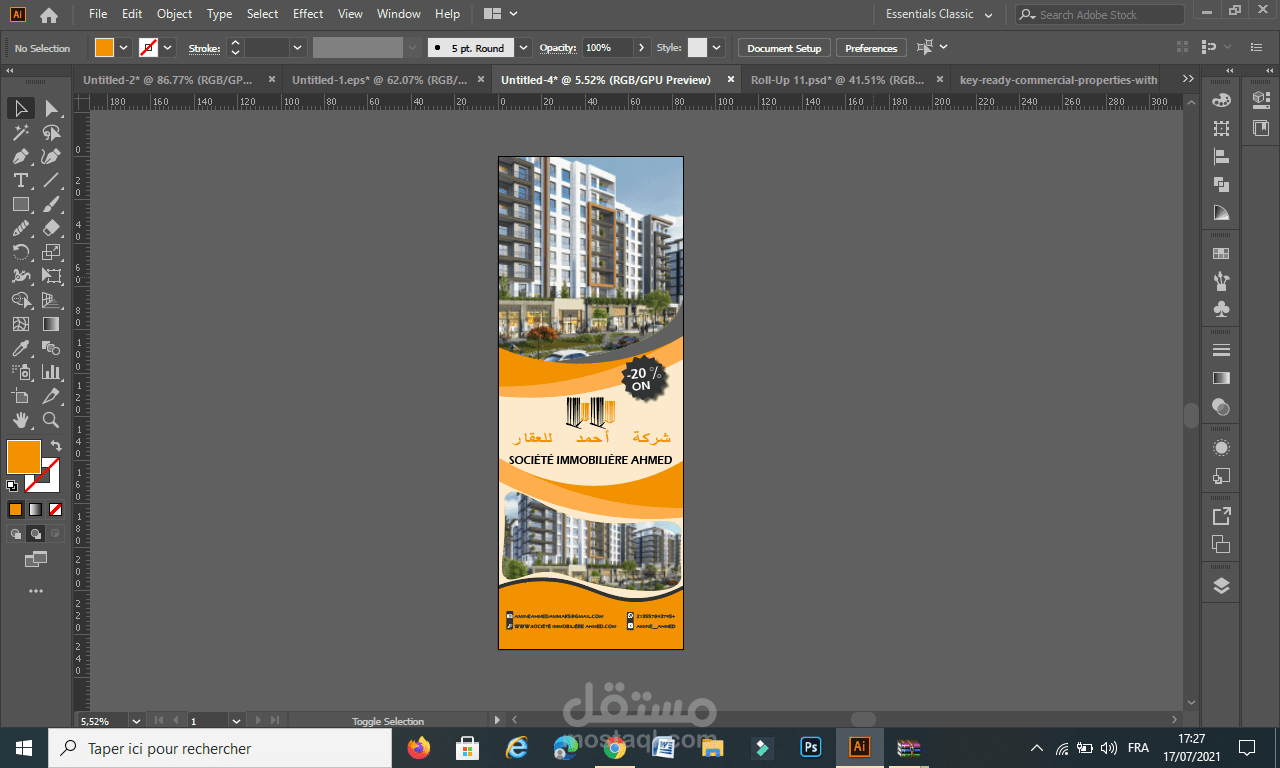This screenshot has width=1280, height=768.
Task: Select the Zoom tool
Action: tap(52, 420)
